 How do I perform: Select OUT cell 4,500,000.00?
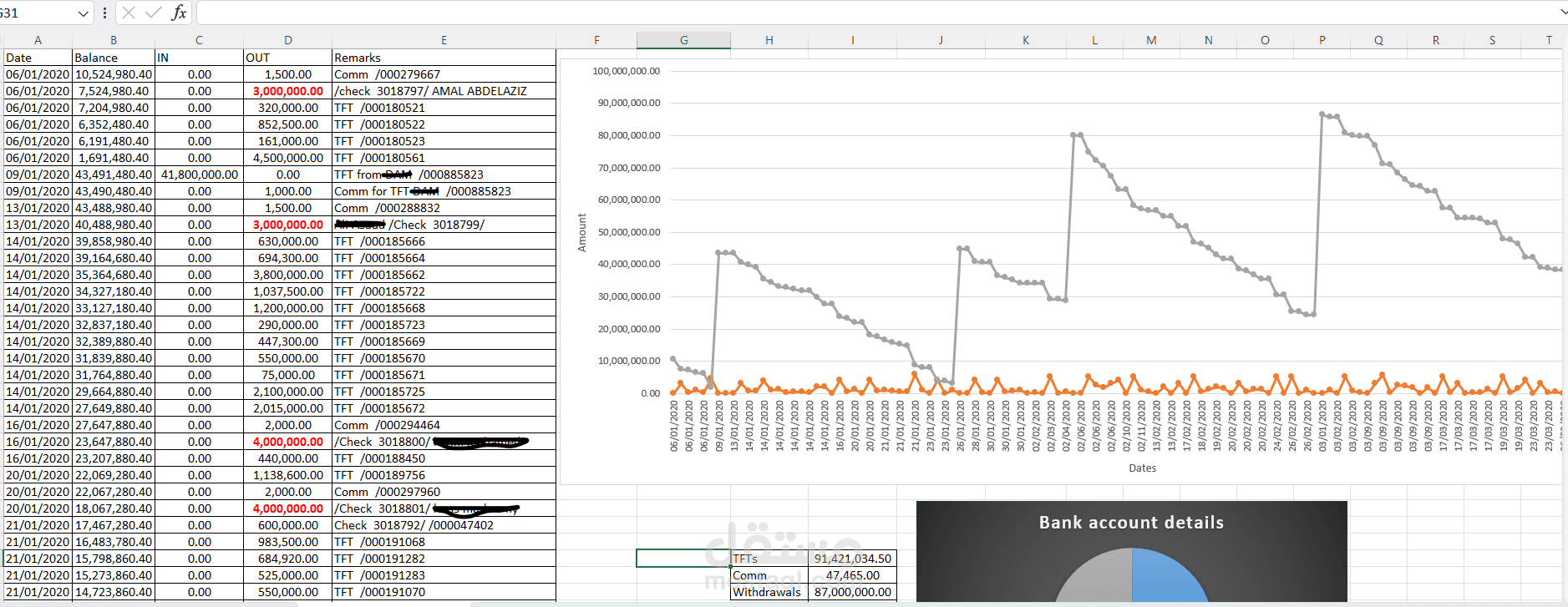[287, 158]
